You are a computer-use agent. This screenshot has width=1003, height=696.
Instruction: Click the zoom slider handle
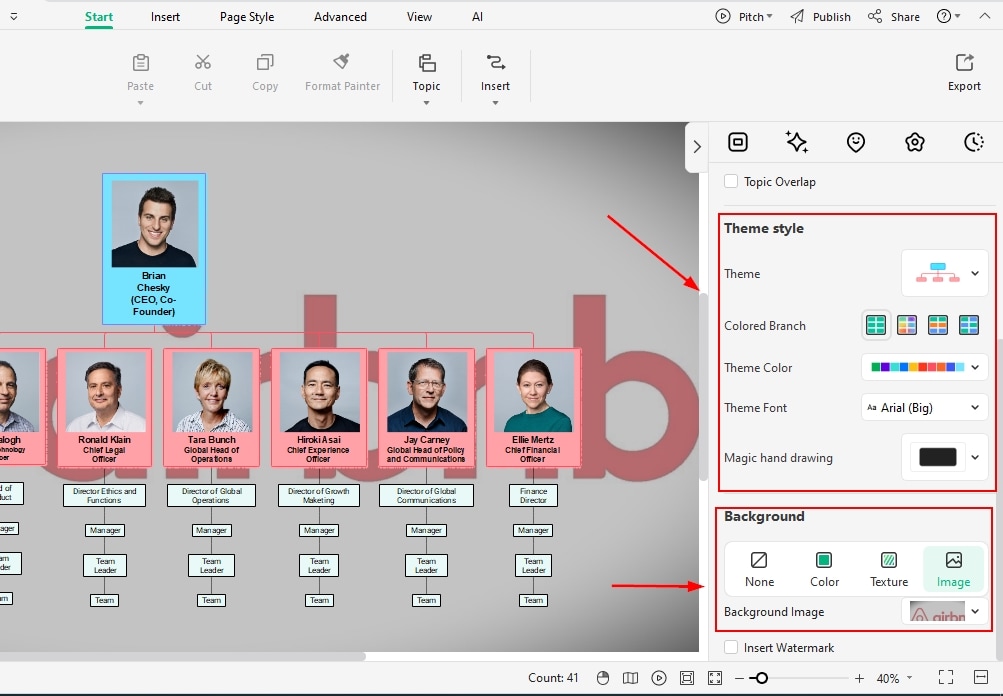tap(761, 678)
